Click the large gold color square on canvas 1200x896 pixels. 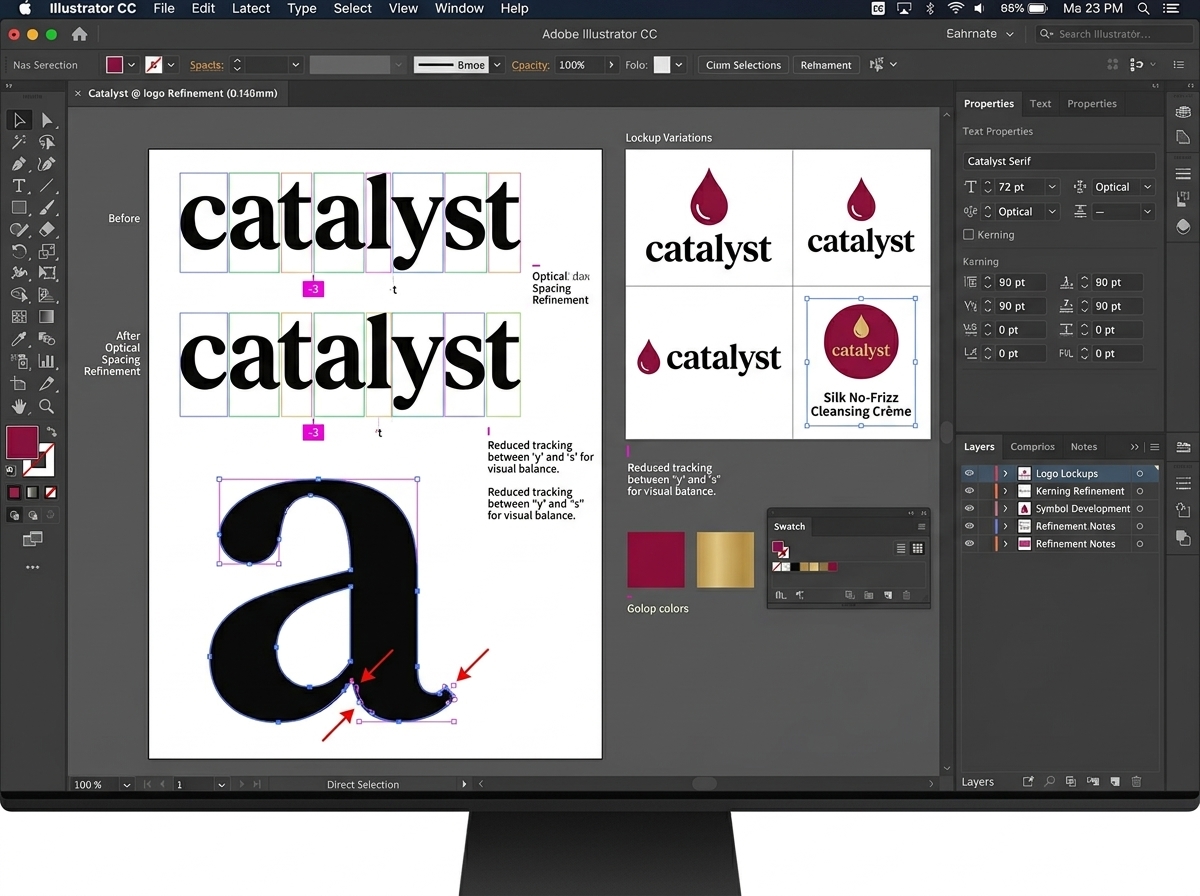(x=725, y=559)
